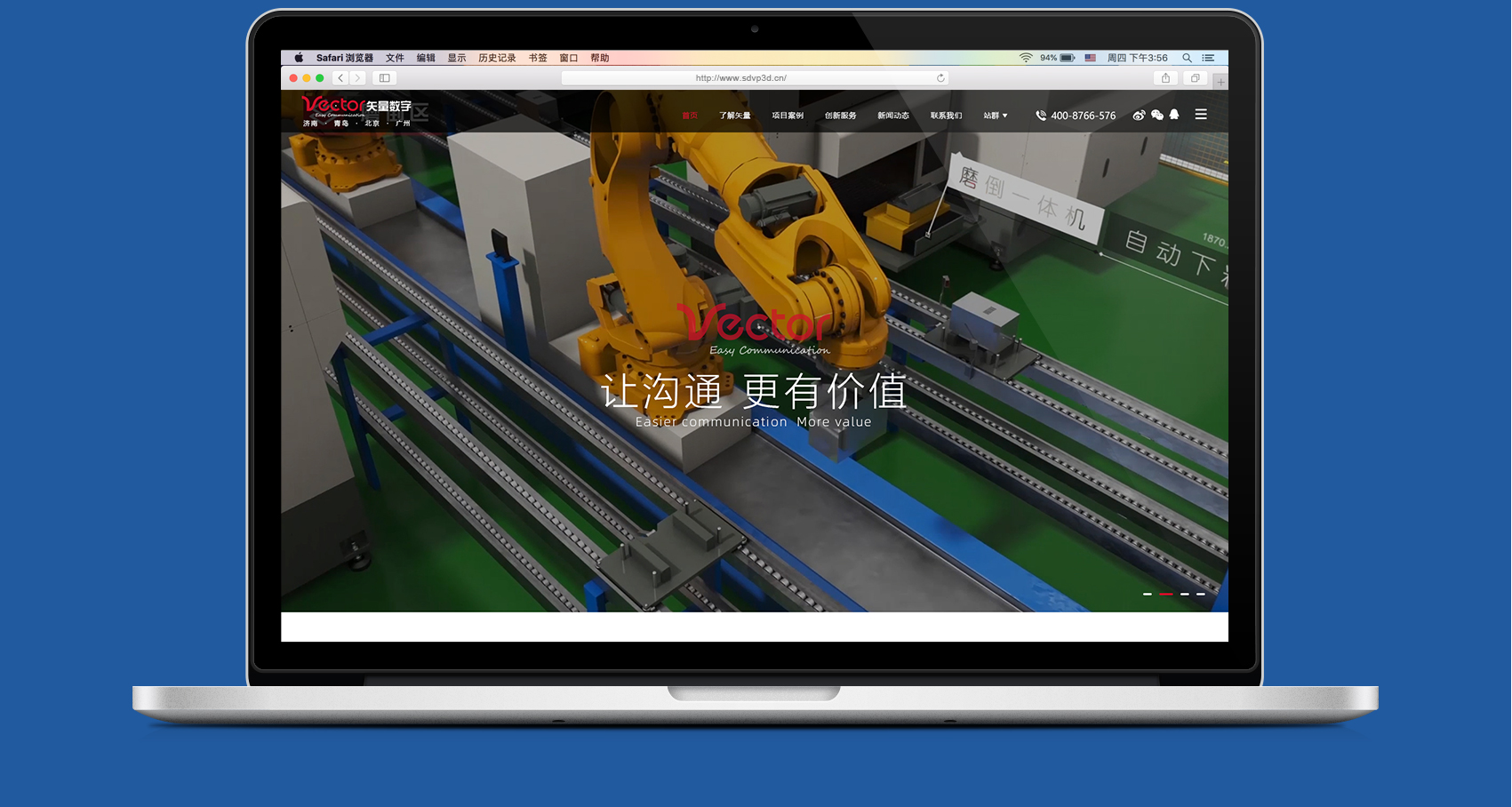Open the hamburger menu on website
The image size is (1512, 807).
[1201, 115]
